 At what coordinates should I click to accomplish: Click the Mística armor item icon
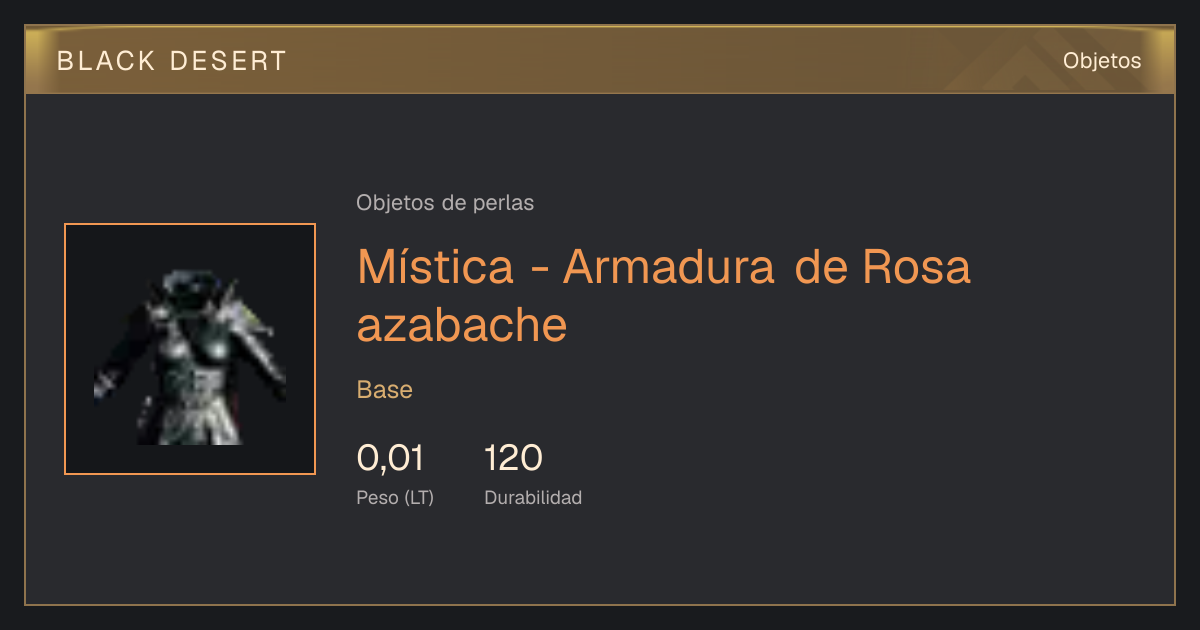[190, 357]
